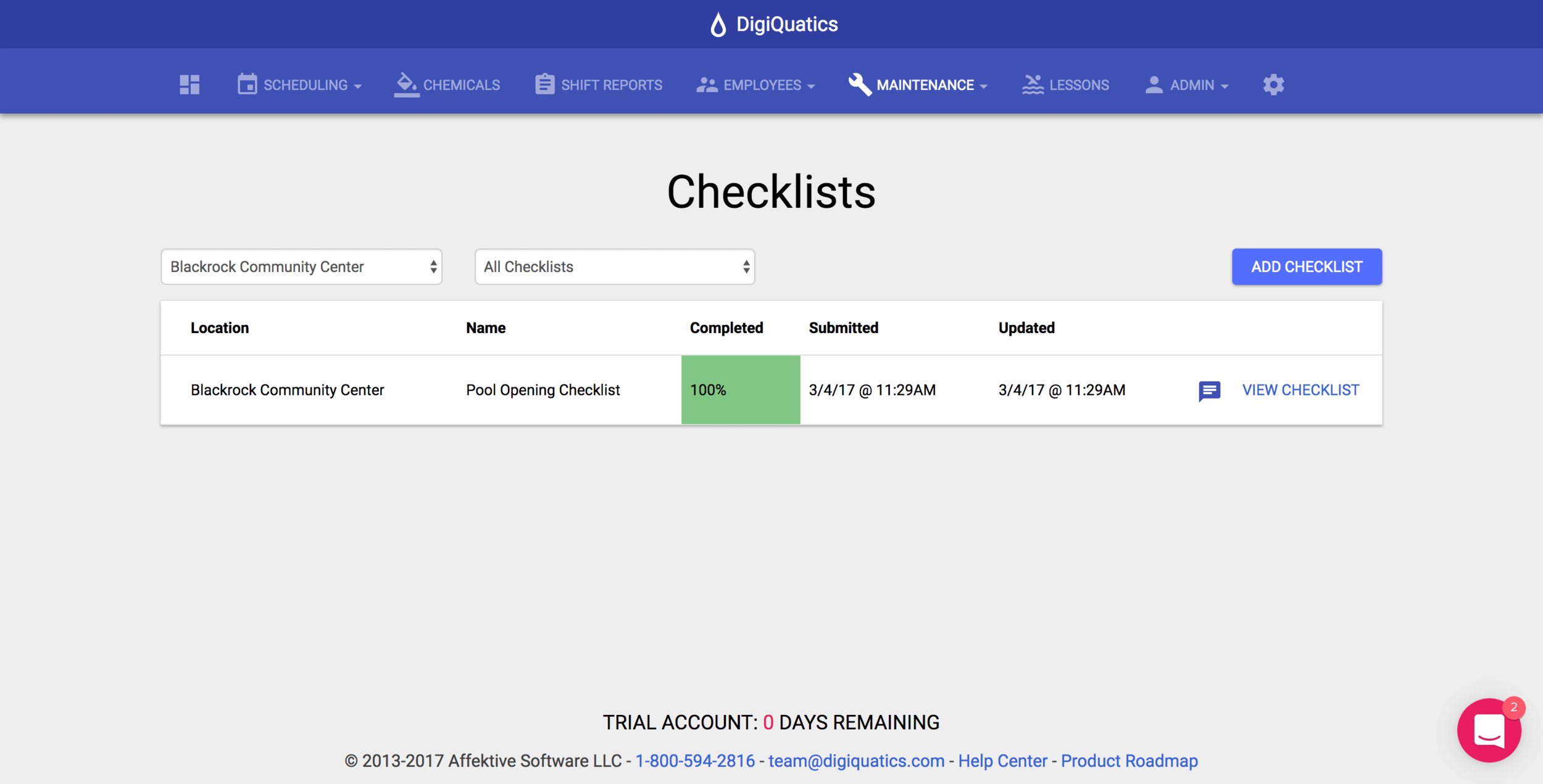Open the dashboard grid icon

189,85
